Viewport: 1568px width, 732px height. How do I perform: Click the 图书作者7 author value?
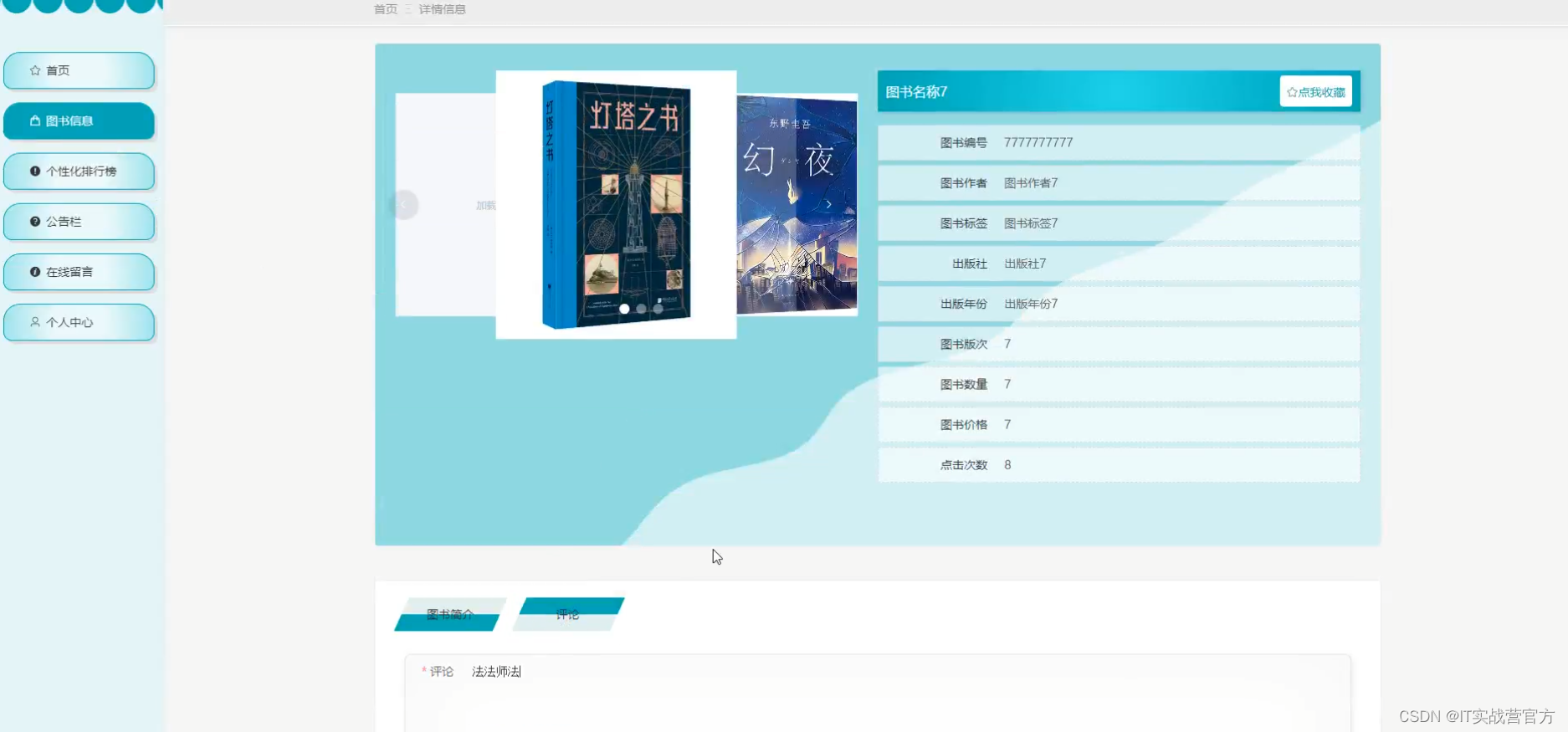pos(1031,183)
